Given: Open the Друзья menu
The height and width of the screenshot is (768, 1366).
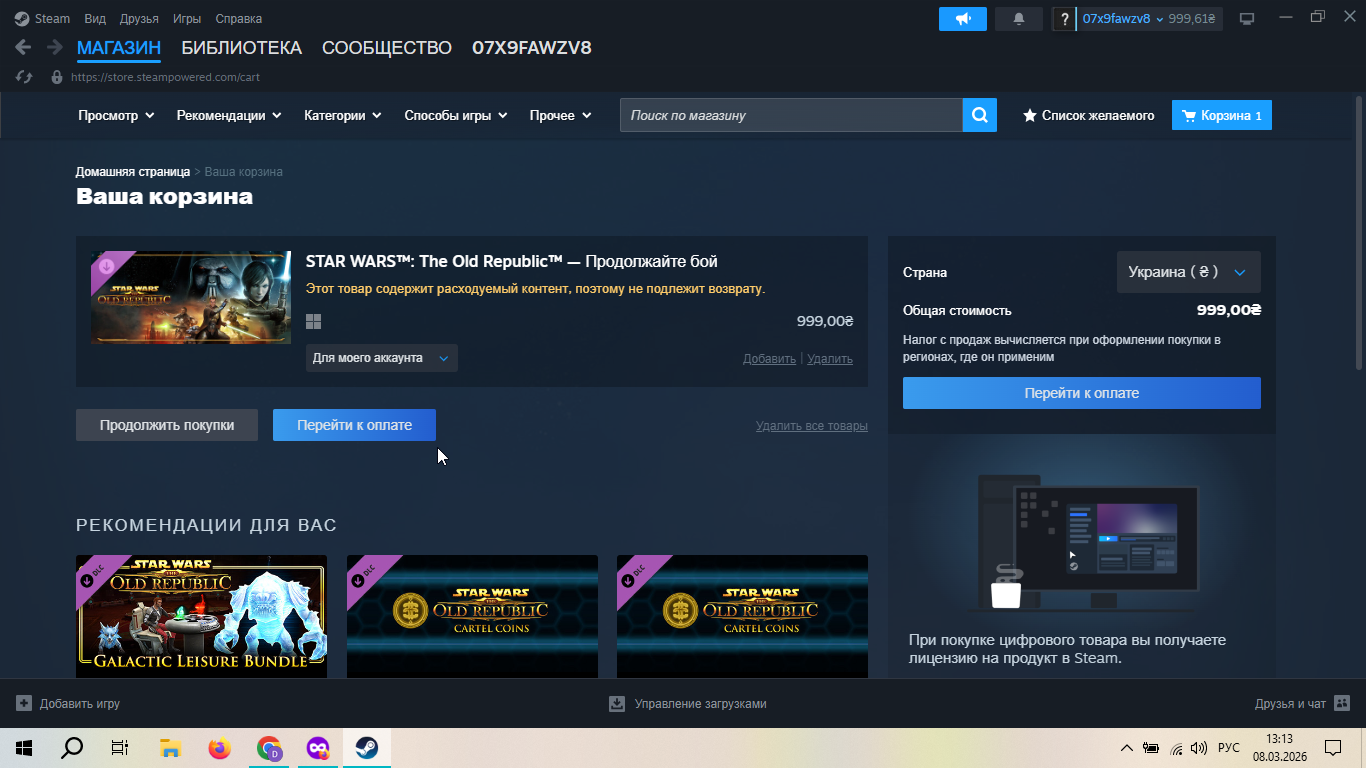Looking at the screenshot, I should pyautogui.click(x=139, y=19).
